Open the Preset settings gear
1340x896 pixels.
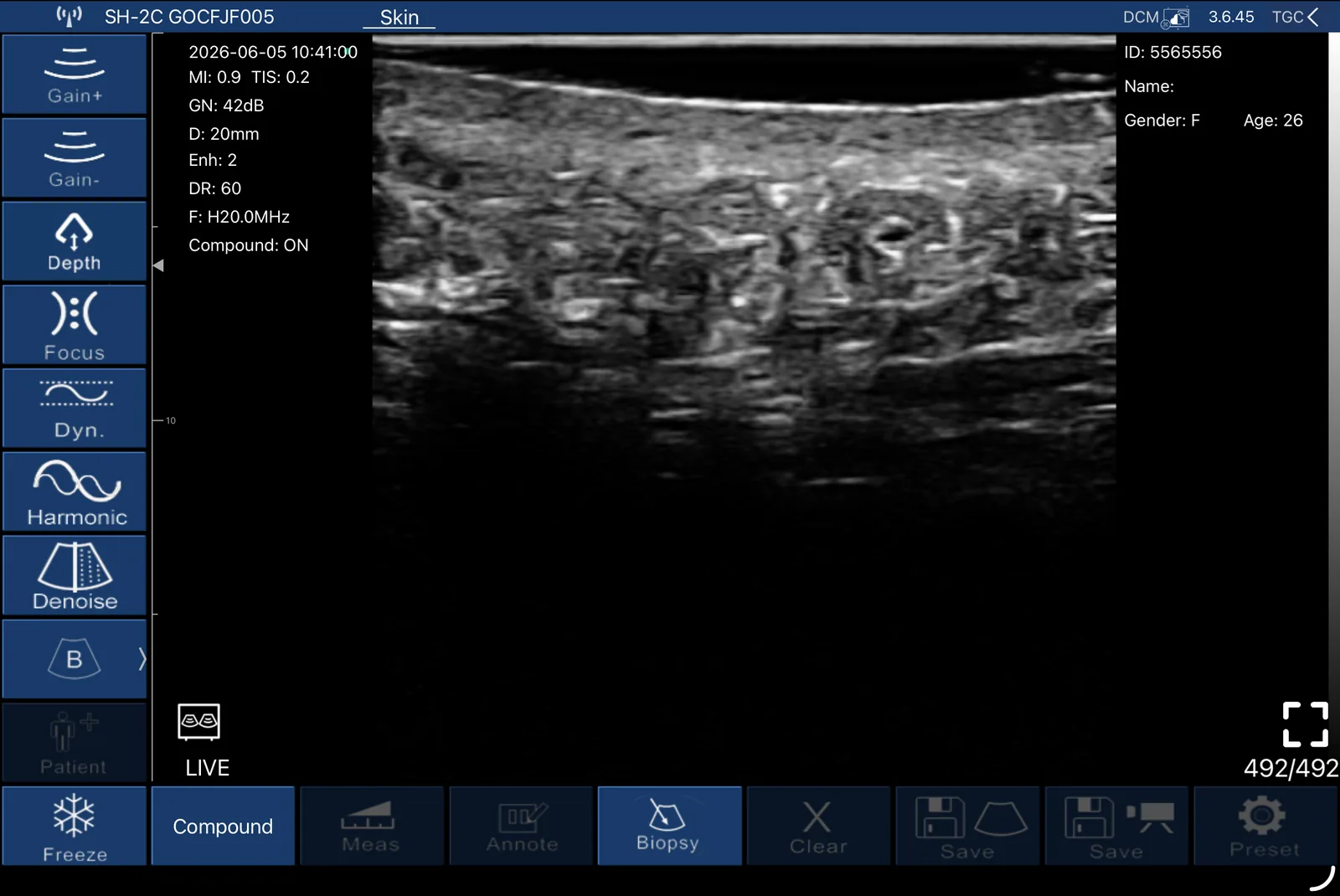[1265, 826]
